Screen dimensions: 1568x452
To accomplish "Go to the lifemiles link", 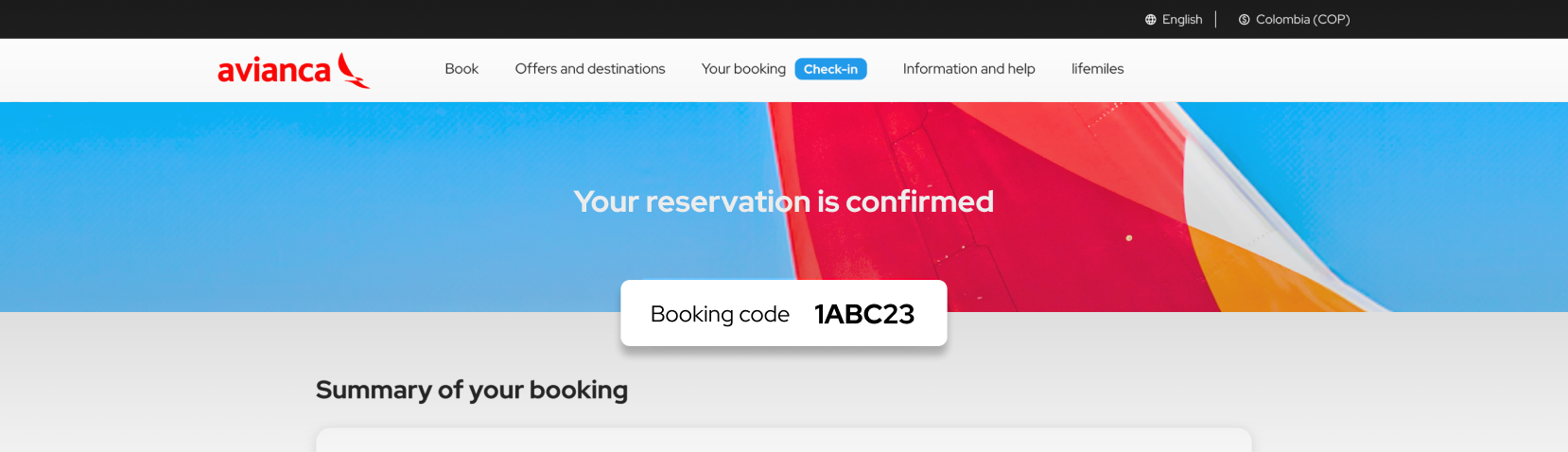I will 1097,69.
